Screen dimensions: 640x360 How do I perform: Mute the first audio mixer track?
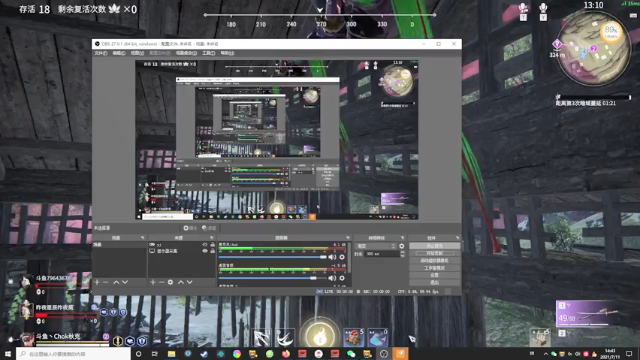point(332,257)
